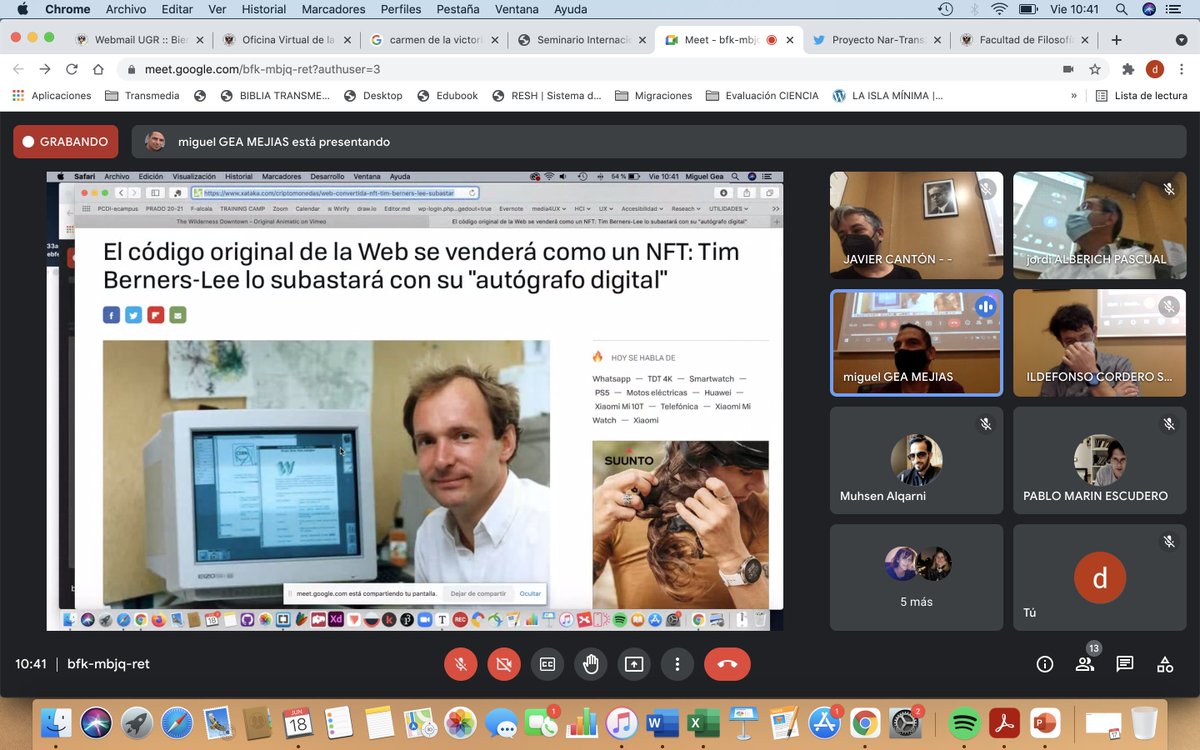Go back in Chrome
This screenshot has width=1200, height=750.
coord(18,70)
